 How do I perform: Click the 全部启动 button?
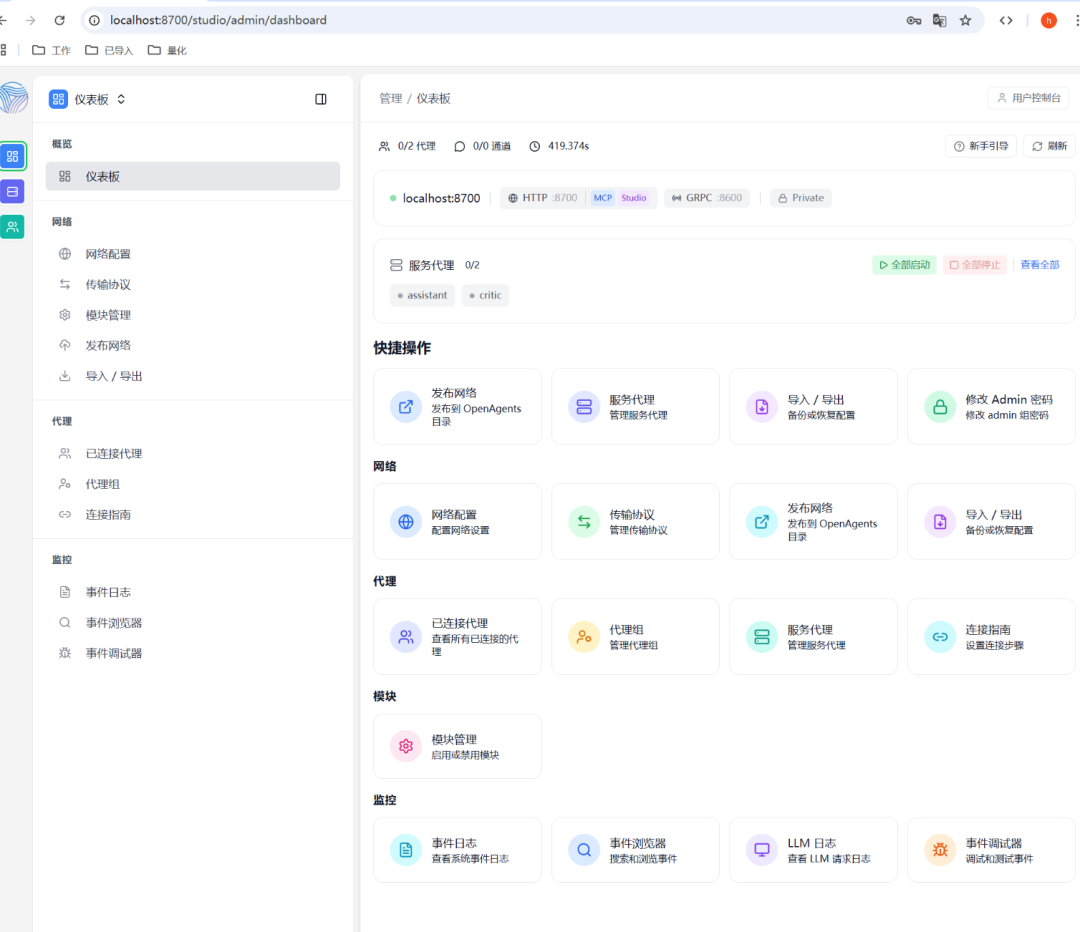(904, 265)
